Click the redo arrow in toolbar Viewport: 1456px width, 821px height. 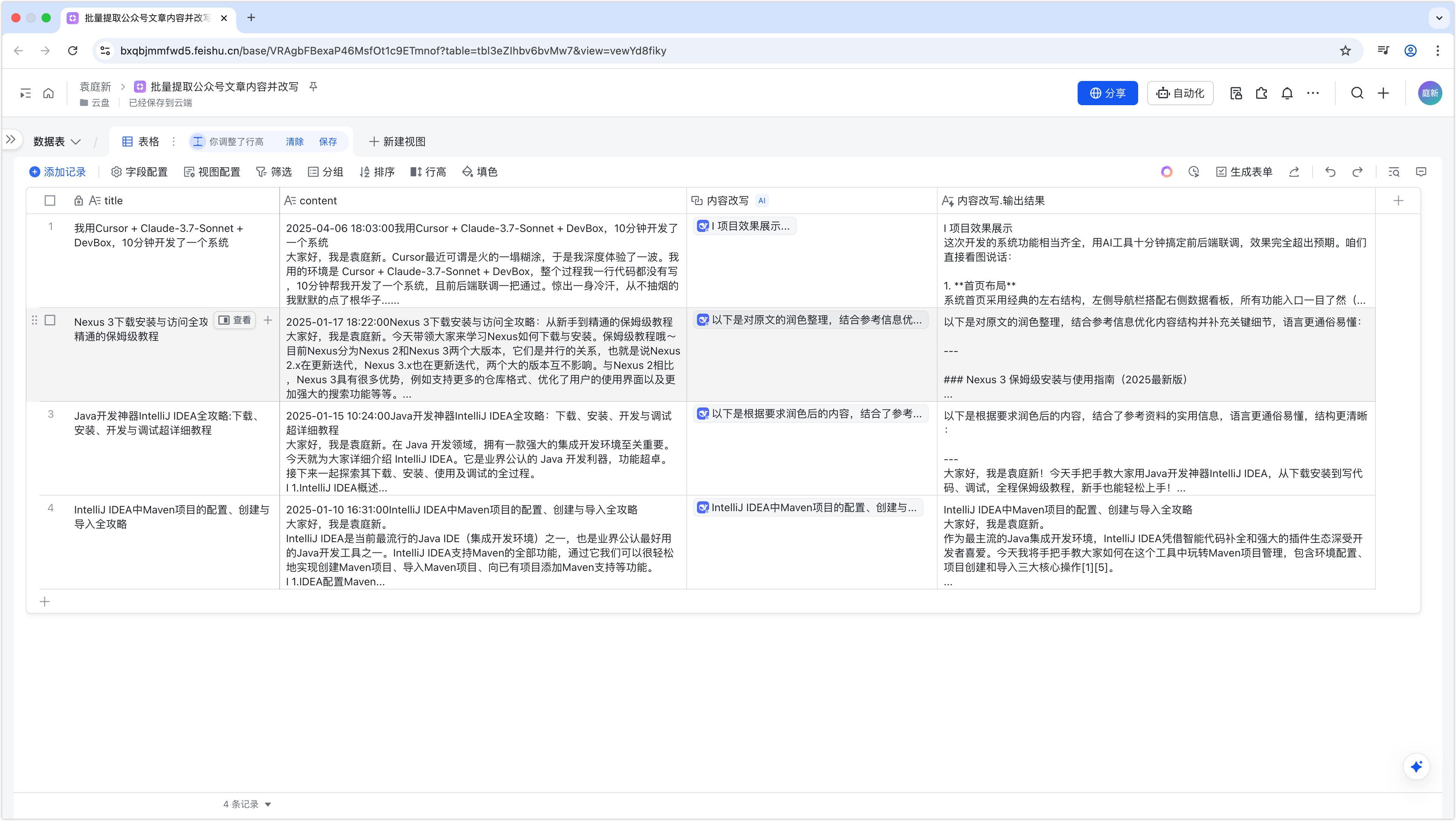(1357, 172)
